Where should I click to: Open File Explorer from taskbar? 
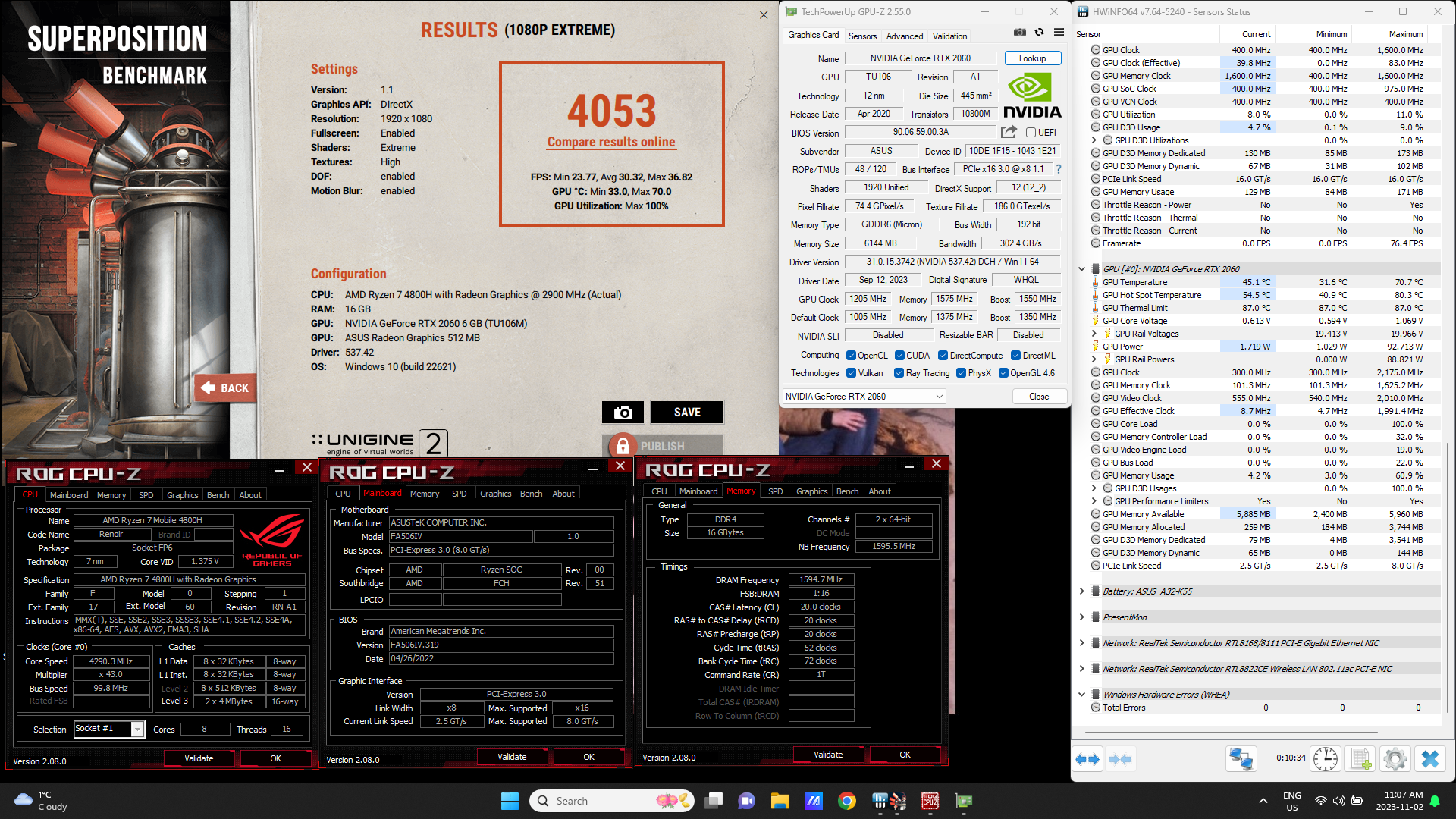(x=780, y=801)
